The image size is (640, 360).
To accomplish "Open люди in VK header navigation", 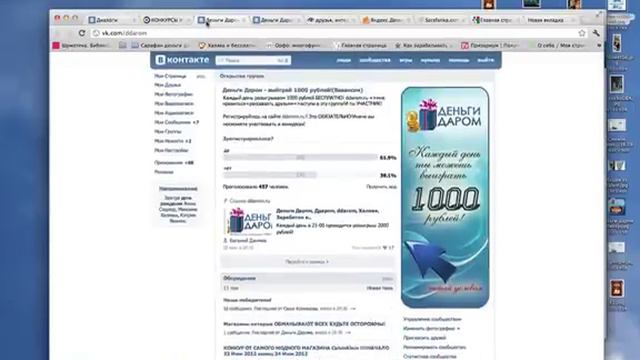I will [x=344, y=60].
